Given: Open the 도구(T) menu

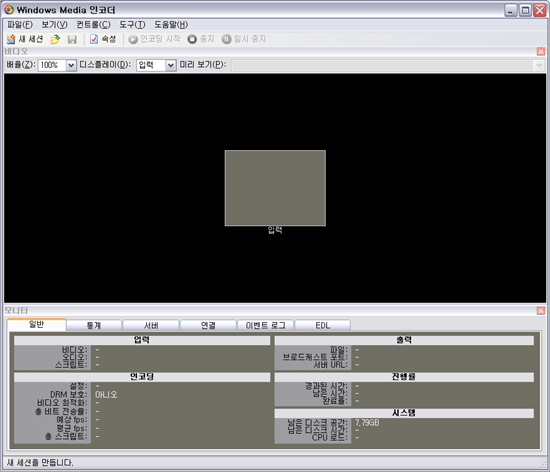Looking at the screenshot, I should click(x=132, y=25).
